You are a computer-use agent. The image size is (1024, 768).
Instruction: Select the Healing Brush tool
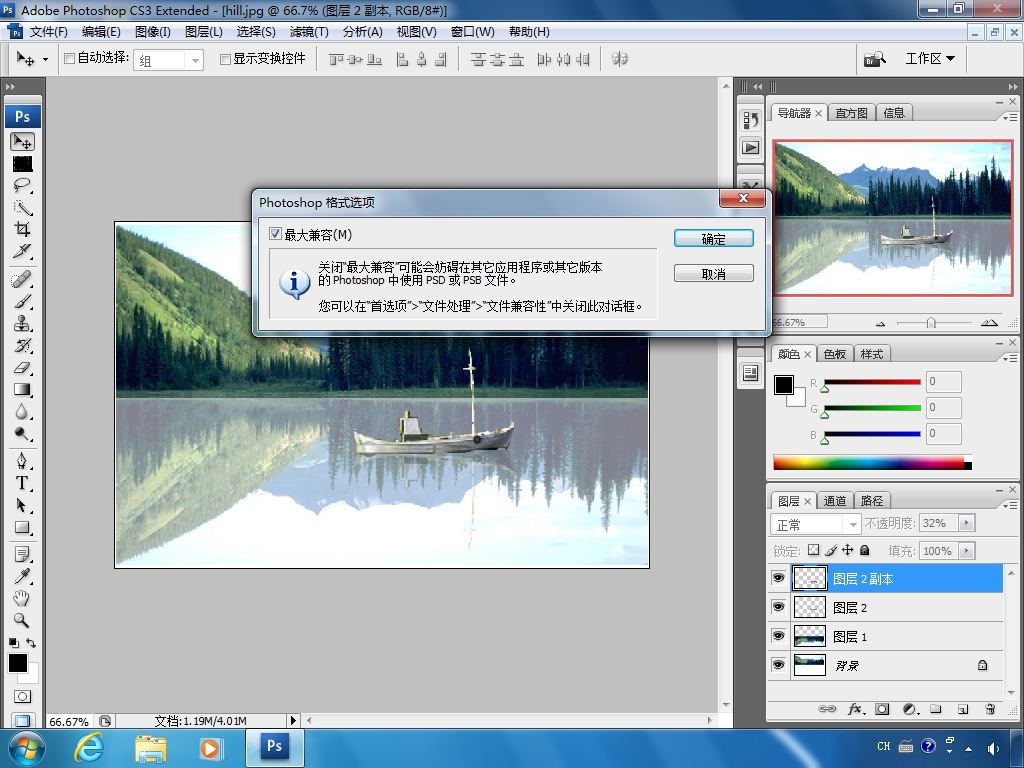click(x=23, y=280)
